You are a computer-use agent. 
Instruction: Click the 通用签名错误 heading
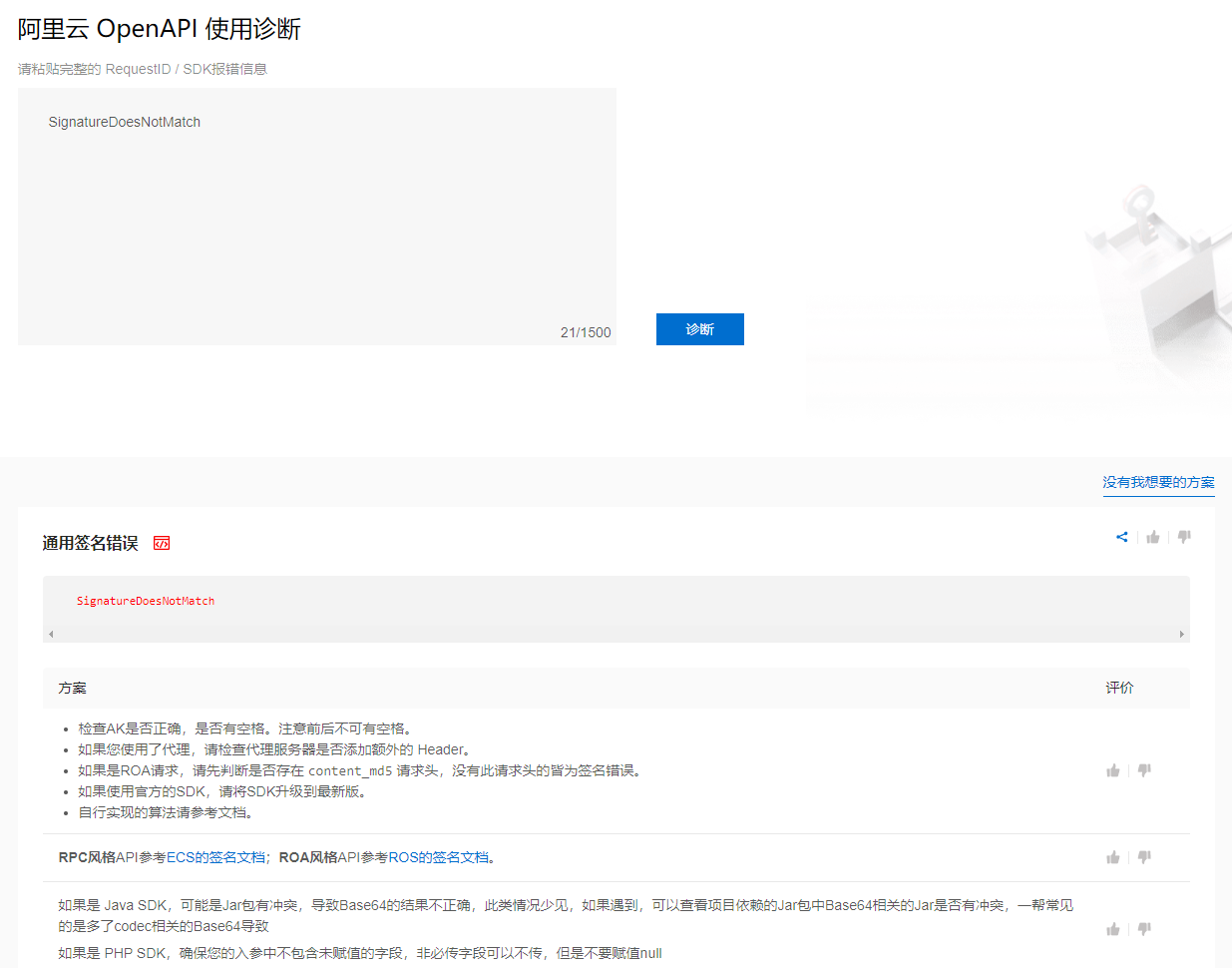point(90,543)
